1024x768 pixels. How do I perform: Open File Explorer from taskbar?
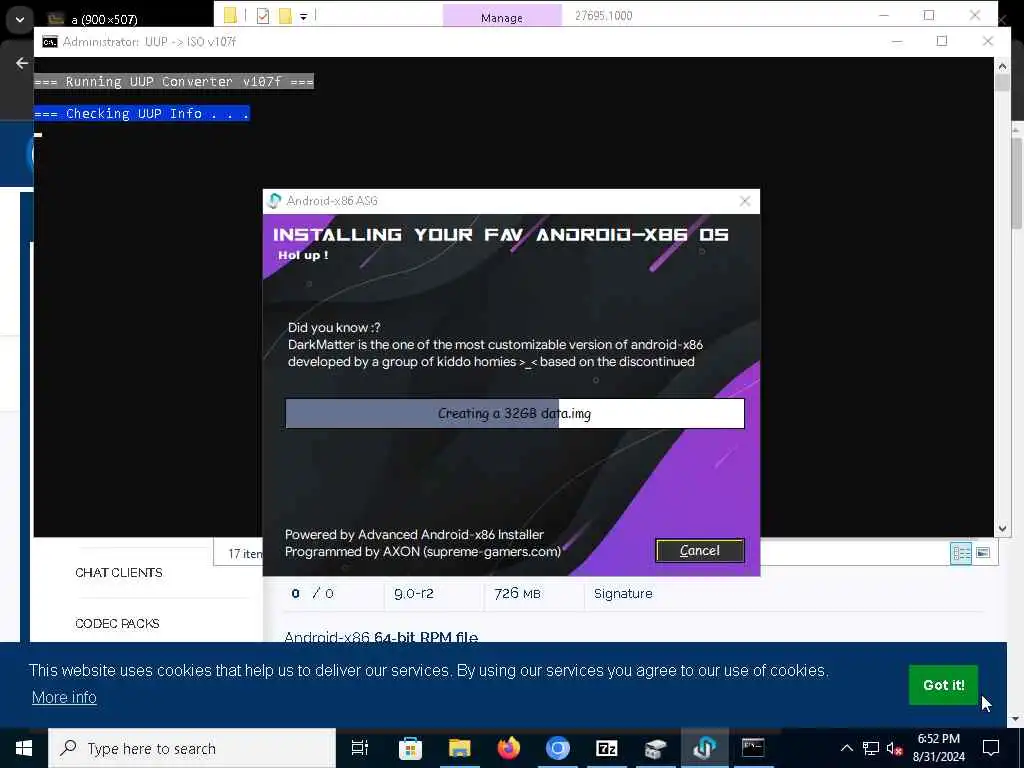click(460, 748)
